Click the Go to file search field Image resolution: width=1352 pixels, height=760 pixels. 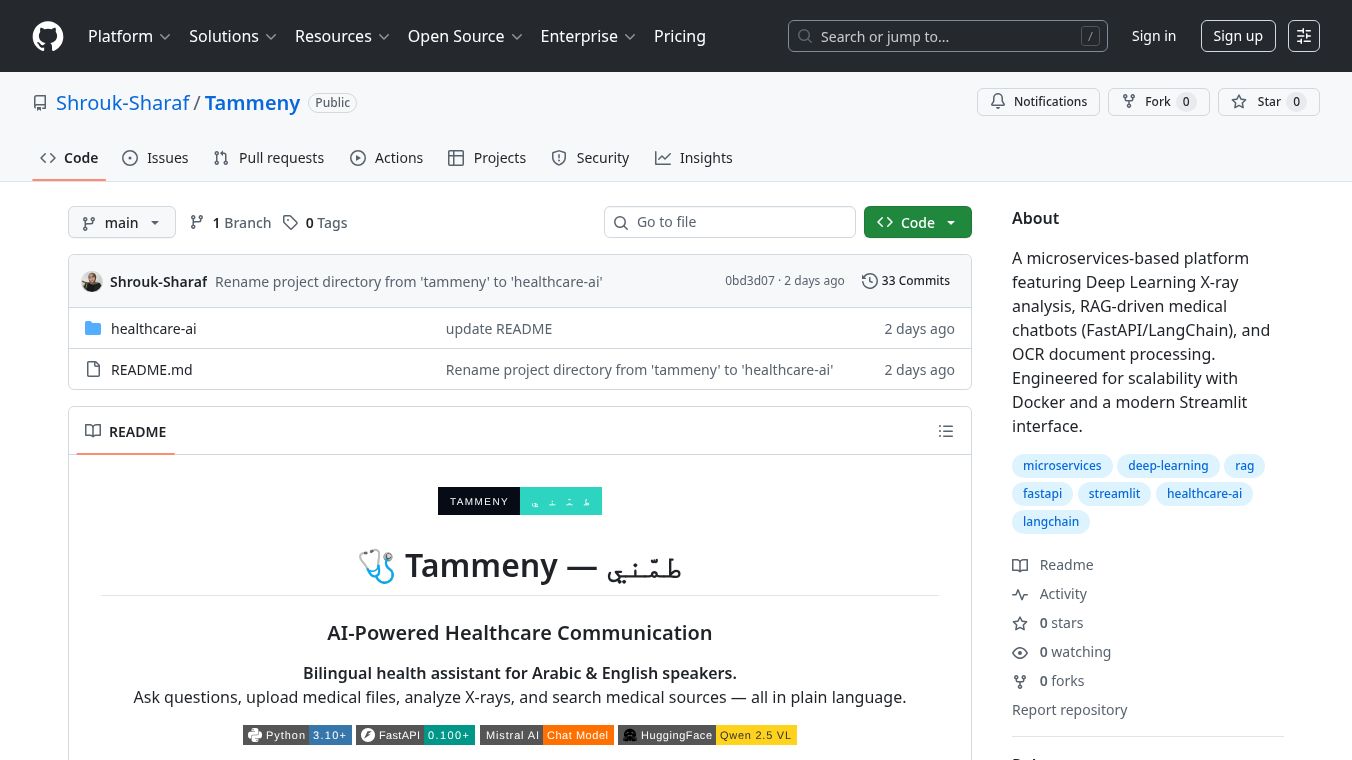(x=730, y=222)
